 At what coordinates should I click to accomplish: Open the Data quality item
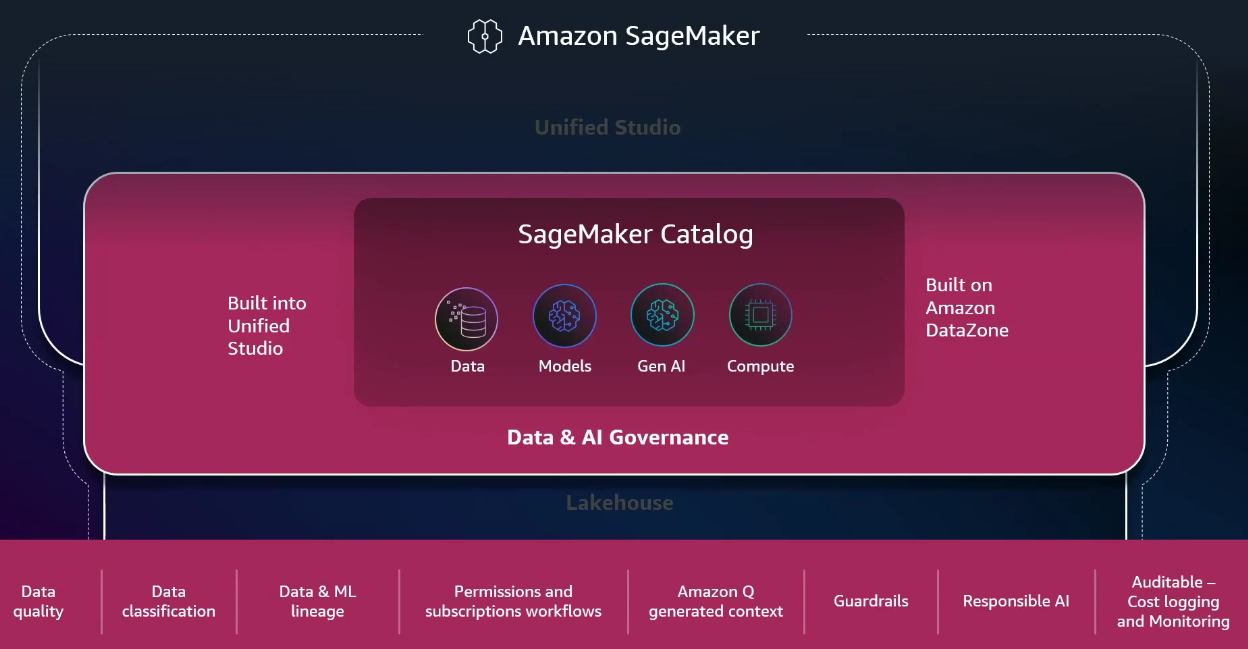[x=38, y=601]
